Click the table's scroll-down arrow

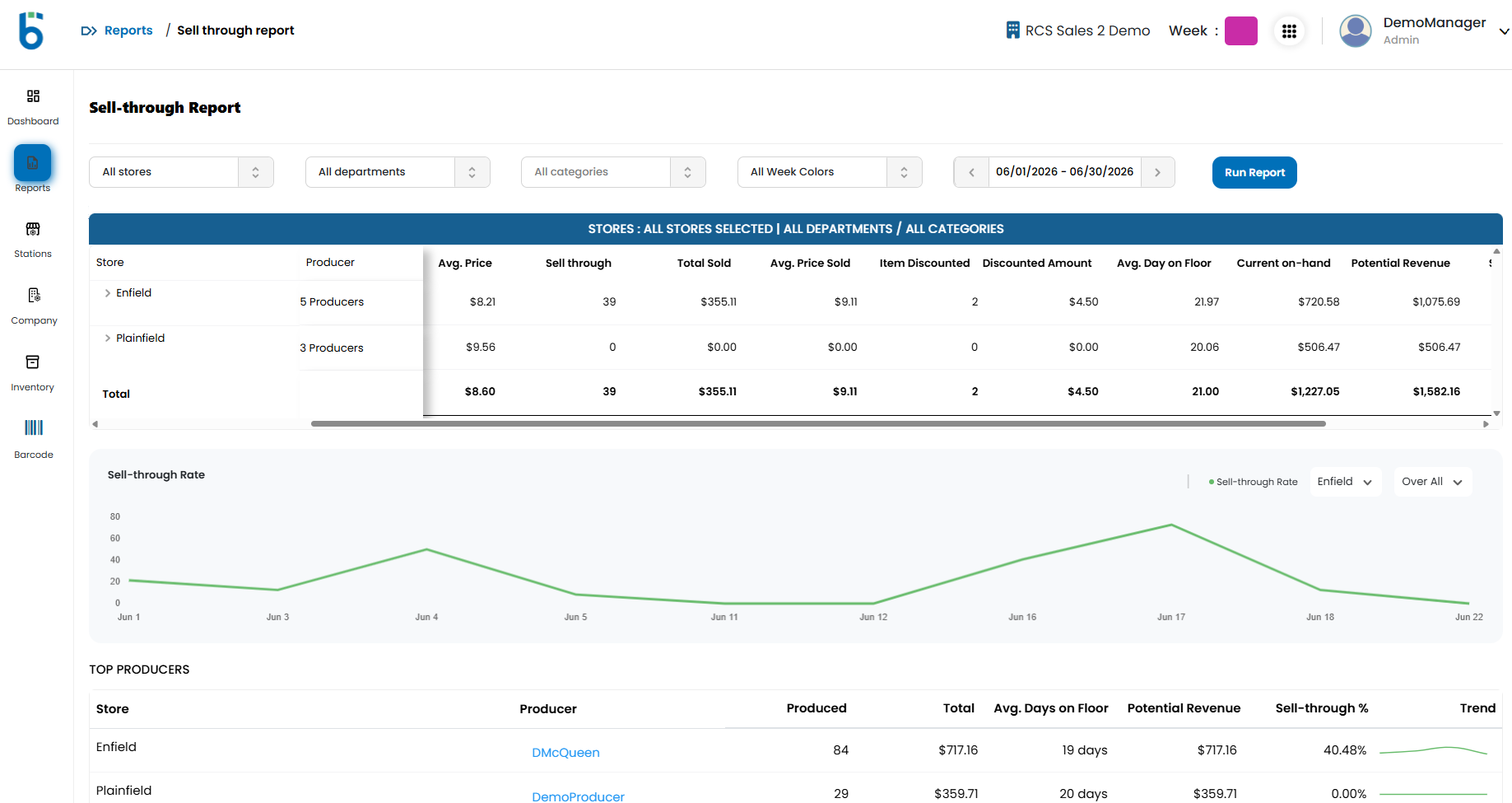[1496, 413]
